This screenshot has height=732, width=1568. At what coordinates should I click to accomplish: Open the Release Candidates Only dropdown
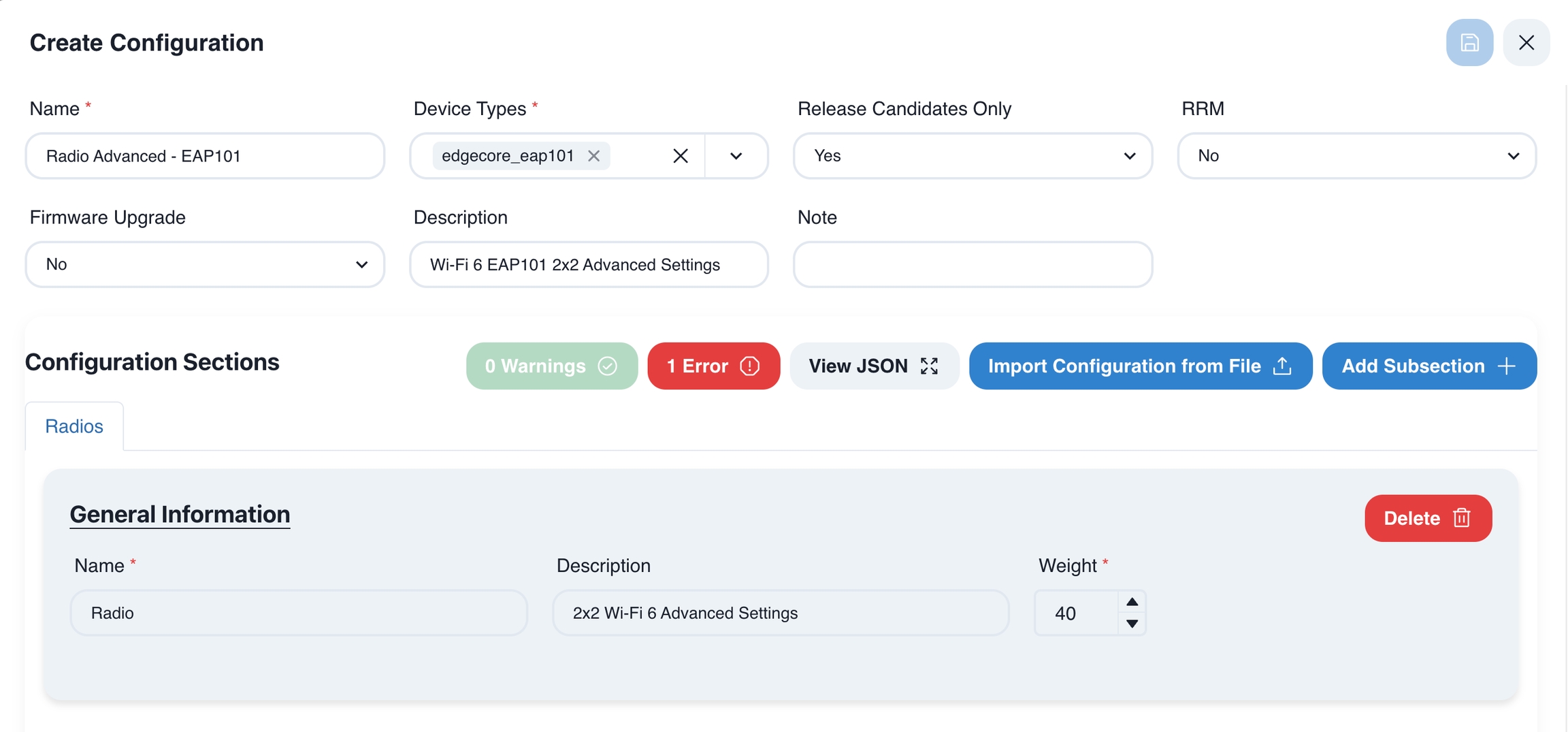coord(972,156)
